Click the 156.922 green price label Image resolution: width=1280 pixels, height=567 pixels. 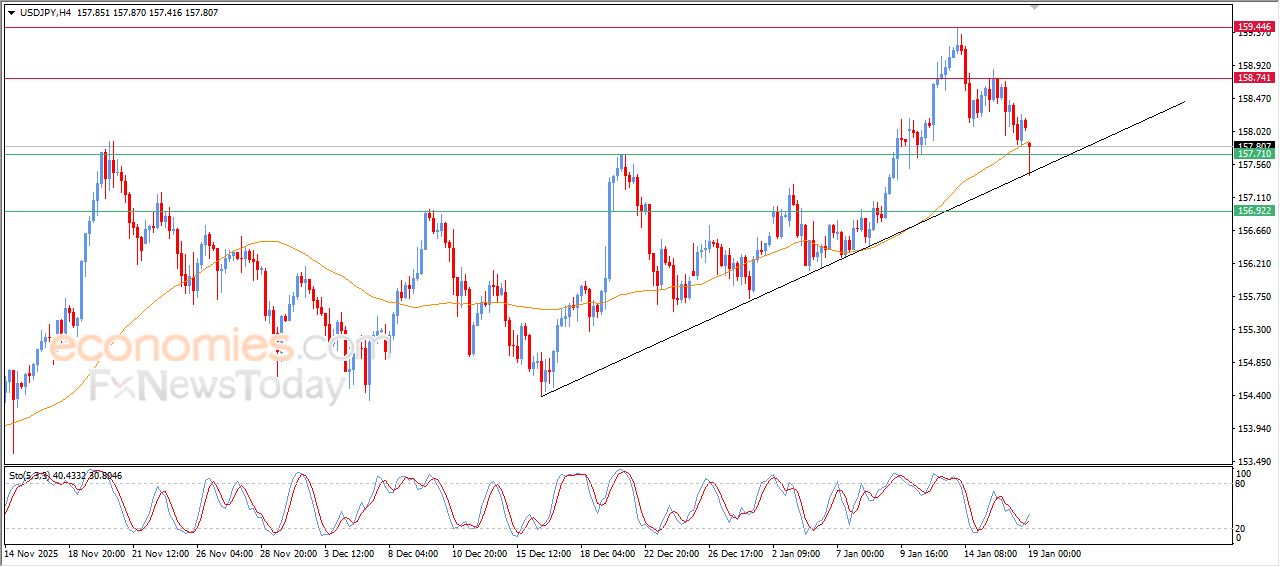pos(1254,211)
